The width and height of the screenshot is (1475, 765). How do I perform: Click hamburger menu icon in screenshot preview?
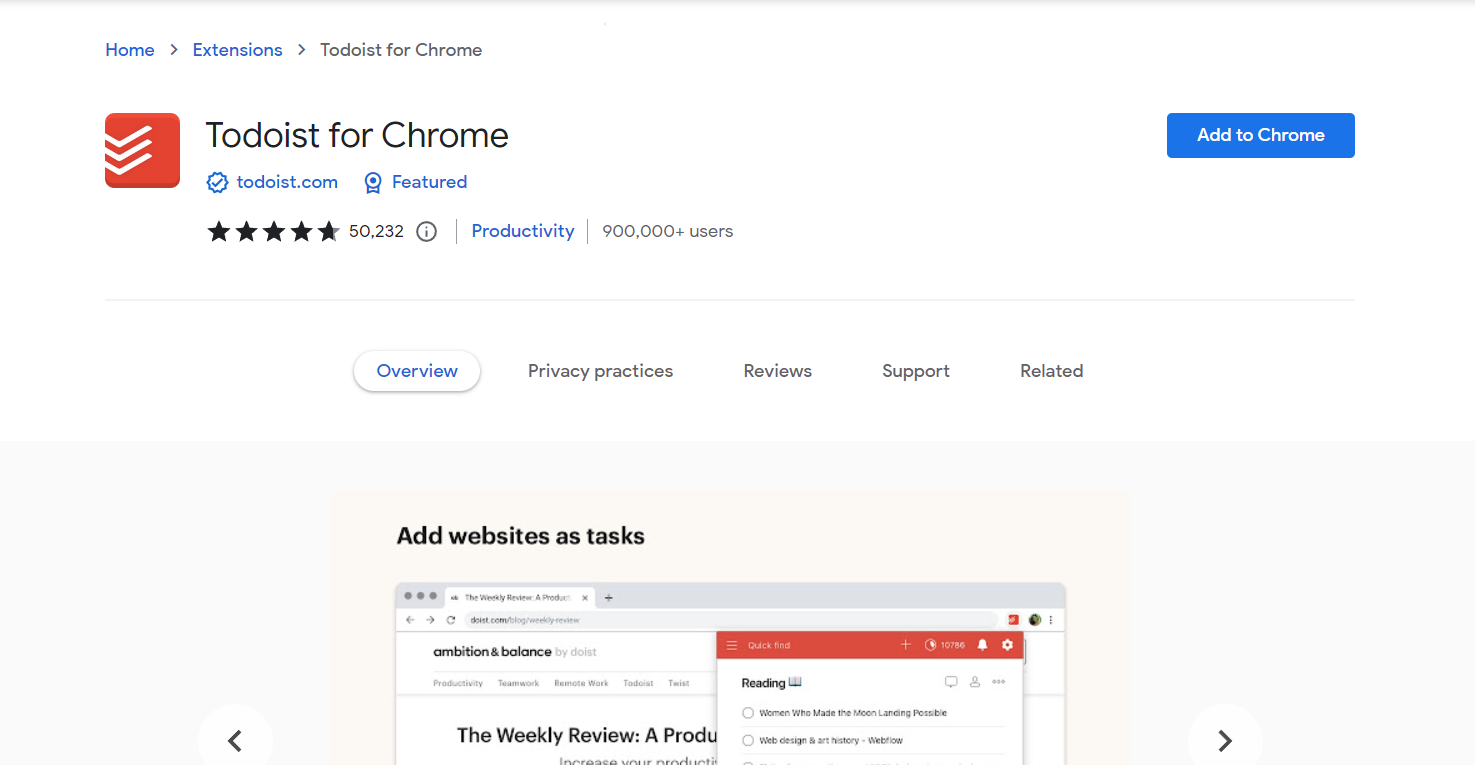coord(732,645)
